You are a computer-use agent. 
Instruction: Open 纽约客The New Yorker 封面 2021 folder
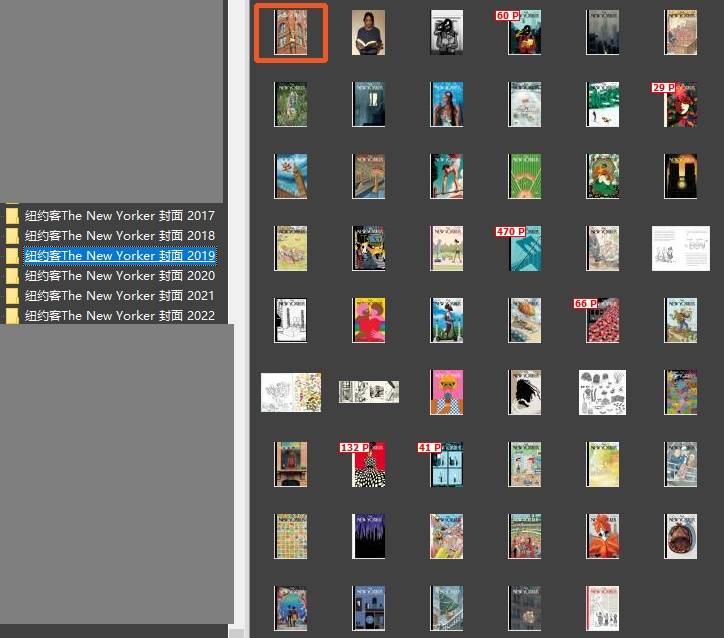(x=120, y=295)
